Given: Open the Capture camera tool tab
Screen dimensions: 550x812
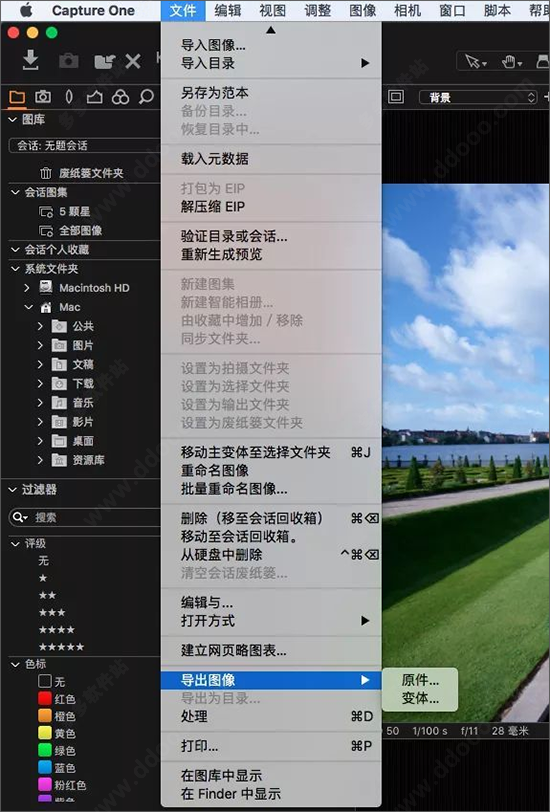Looking at the screenshot, I should point(43,97).
